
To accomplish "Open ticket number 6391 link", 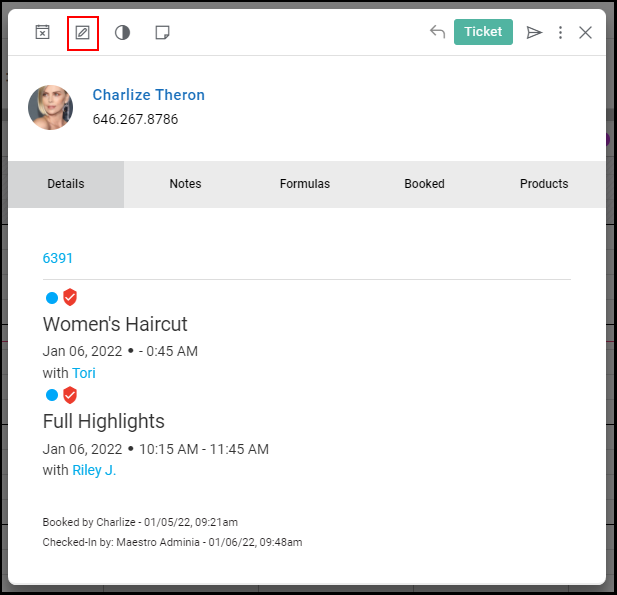I will pyautogui.click(x=57, y=258).
